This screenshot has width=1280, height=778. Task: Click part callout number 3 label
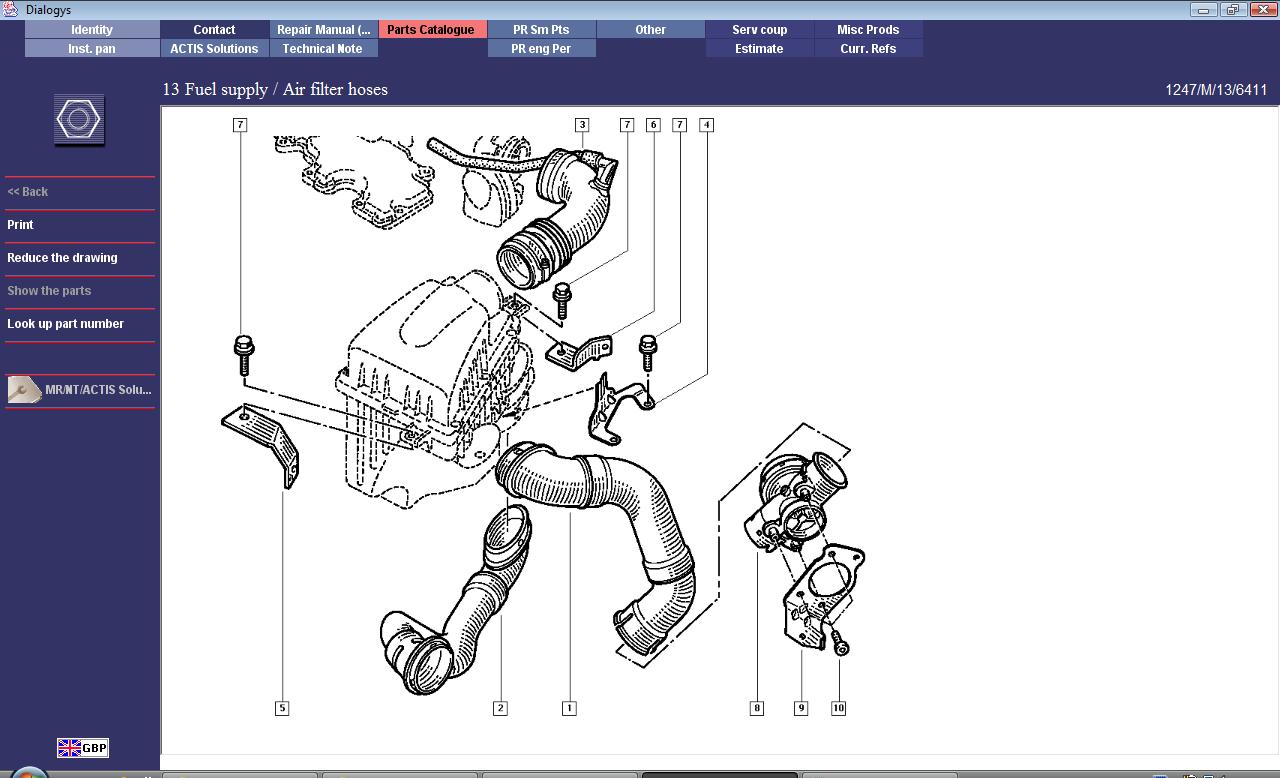click(x=582, y=125)
